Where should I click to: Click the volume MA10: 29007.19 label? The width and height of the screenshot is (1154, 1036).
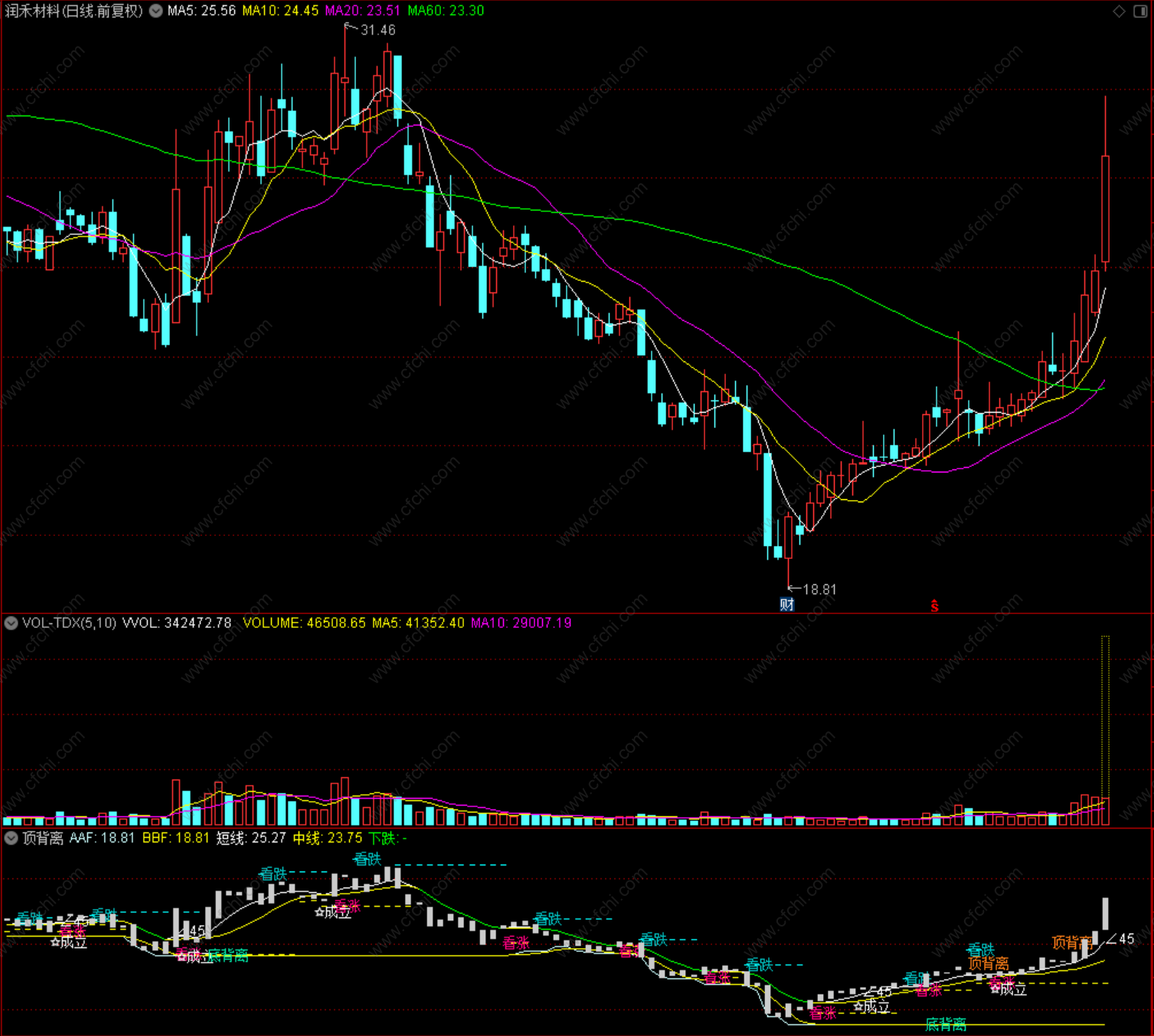tap(521, 623)
